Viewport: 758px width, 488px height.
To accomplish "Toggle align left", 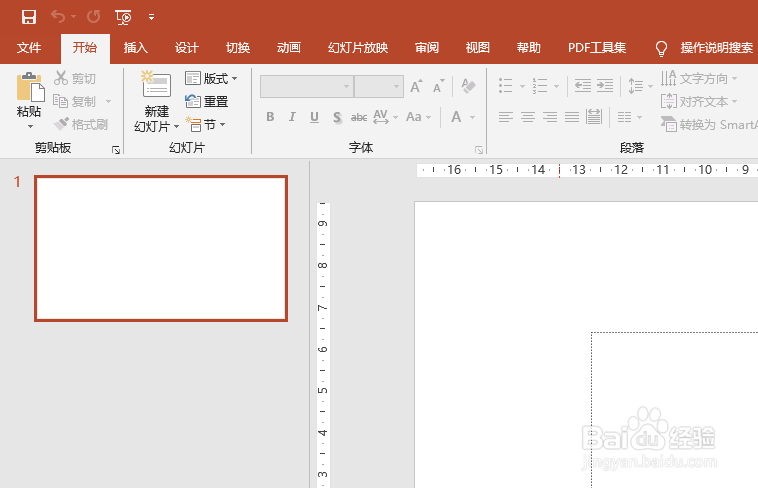I will pos(506,117).
